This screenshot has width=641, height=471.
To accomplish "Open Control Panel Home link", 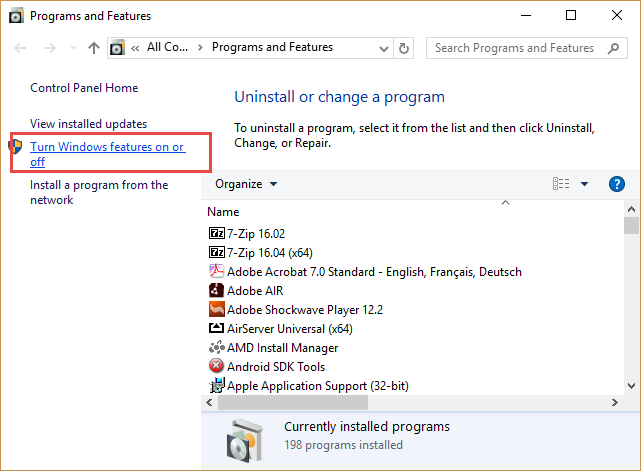I will [84, 88].
